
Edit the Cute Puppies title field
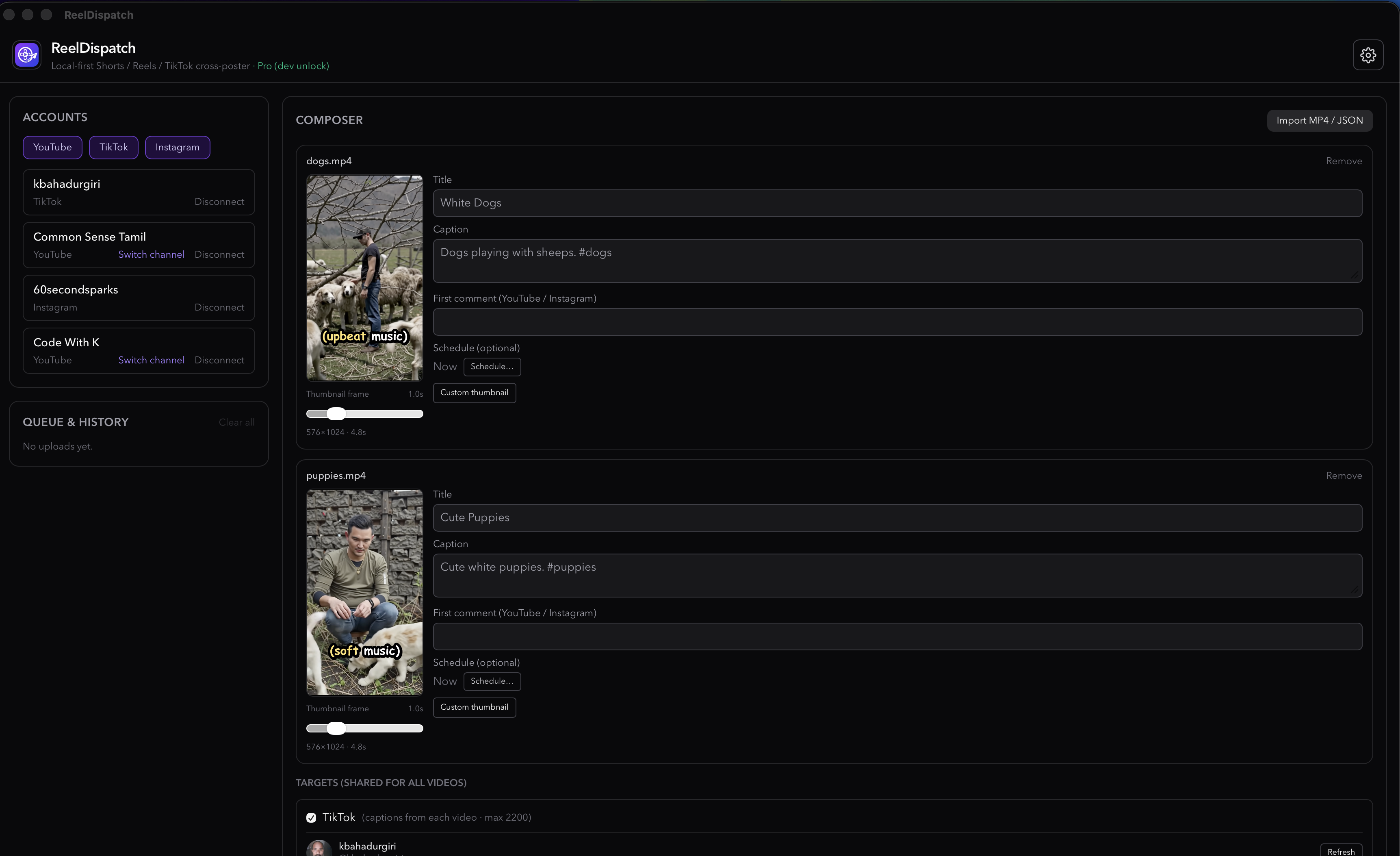[x=897, y=518]
